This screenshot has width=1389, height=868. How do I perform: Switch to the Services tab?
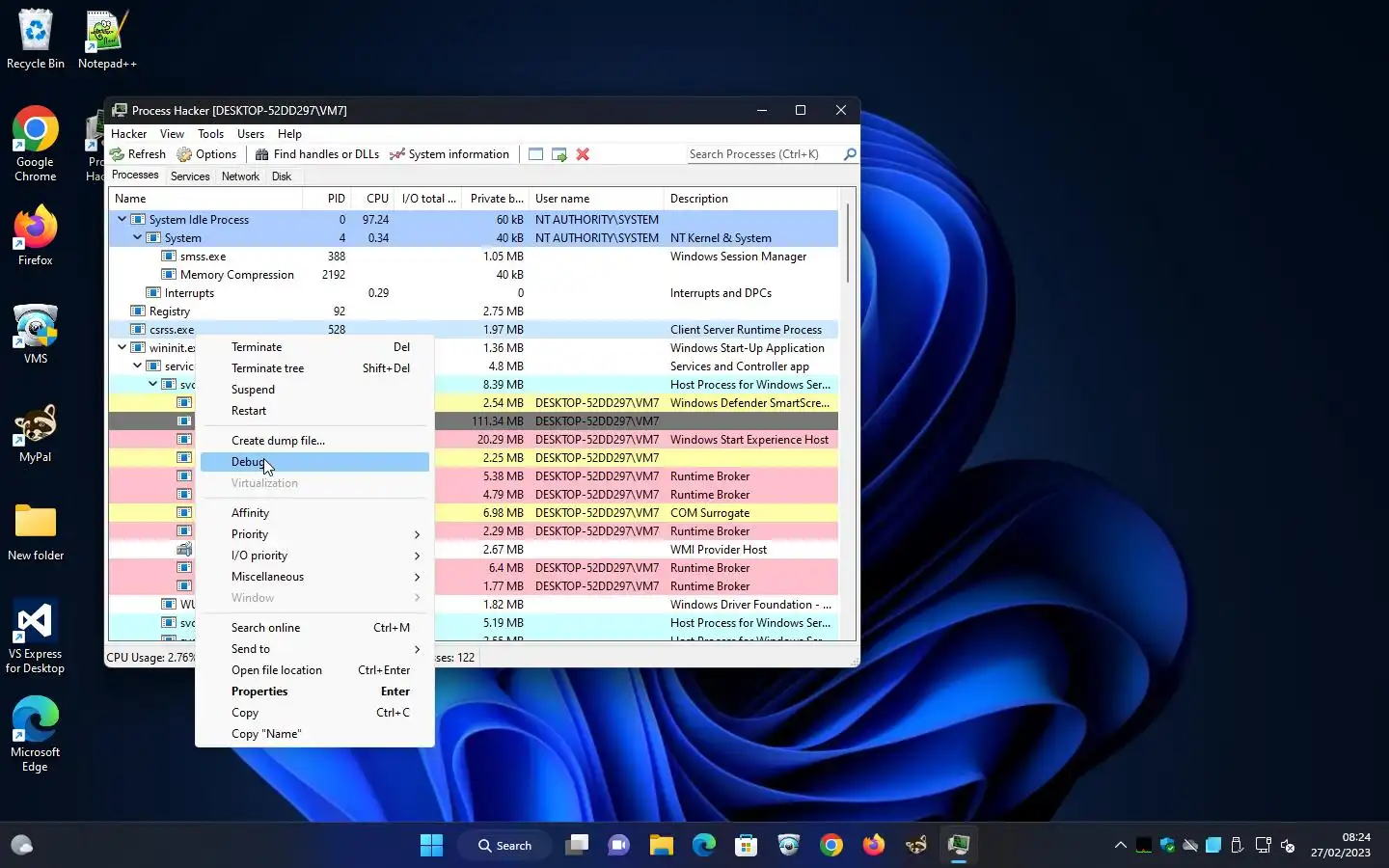tap(190, 176)
